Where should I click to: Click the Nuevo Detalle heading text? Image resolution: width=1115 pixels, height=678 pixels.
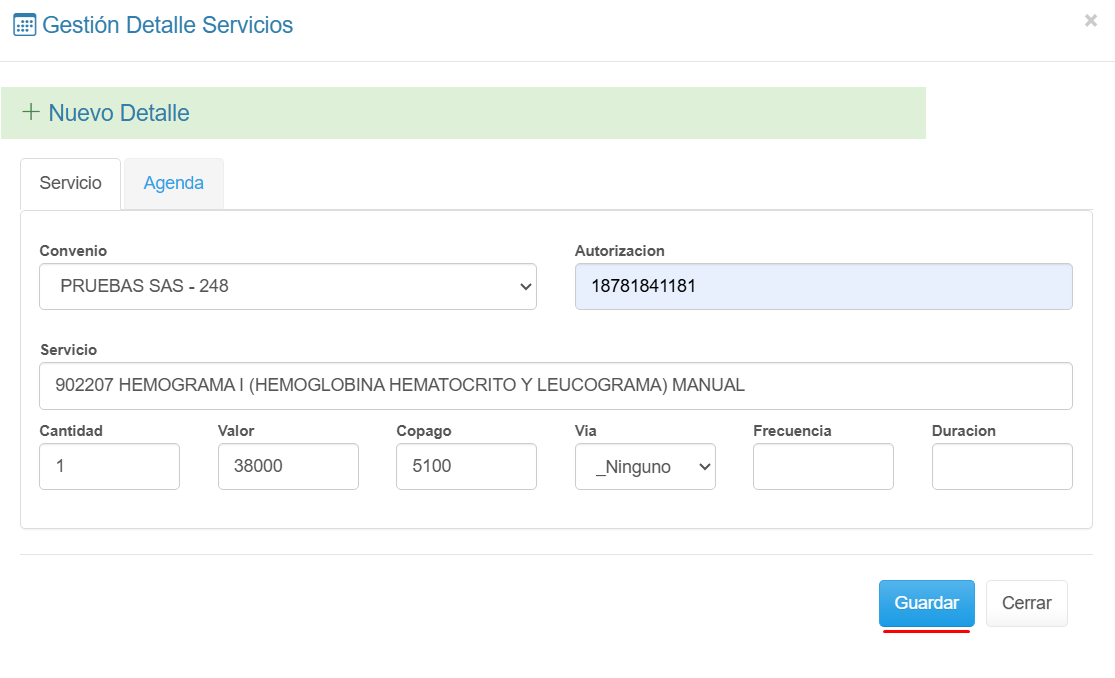[x=119, y=113]
